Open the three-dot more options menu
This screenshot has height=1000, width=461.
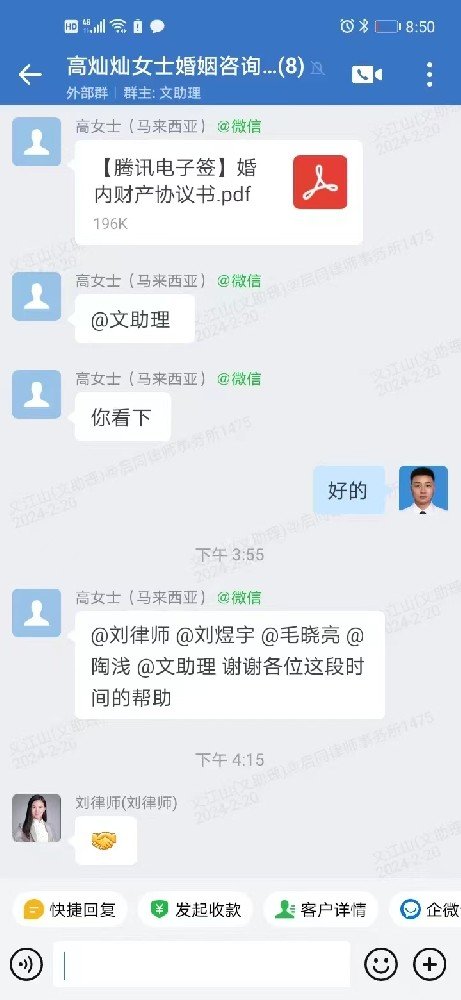[x=430, y=75]
